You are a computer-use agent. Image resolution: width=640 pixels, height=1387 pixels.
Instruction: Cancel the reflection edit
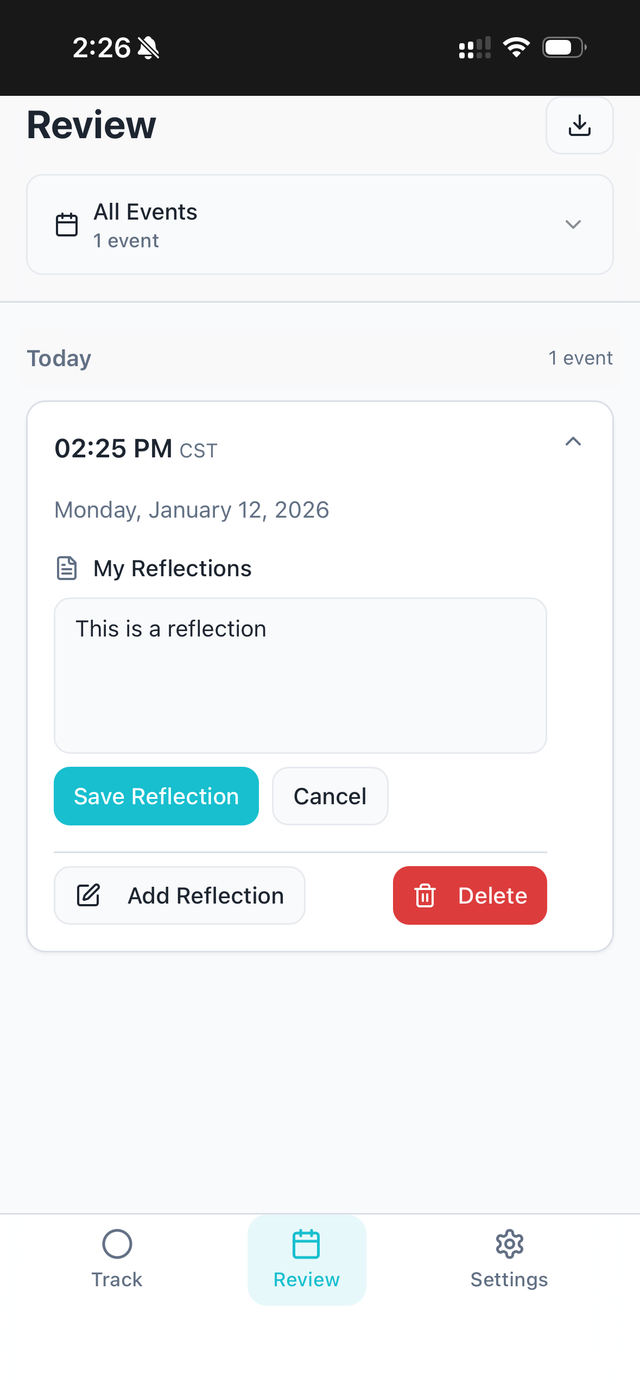click(330, 796)
